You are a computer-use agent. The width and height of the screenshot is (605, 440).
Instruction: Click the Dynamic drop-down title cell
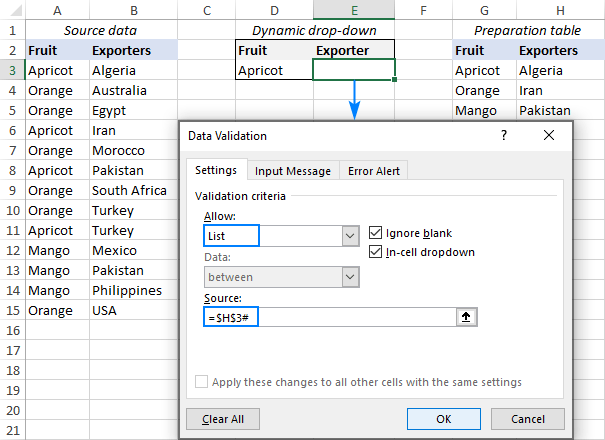point(315,30)
